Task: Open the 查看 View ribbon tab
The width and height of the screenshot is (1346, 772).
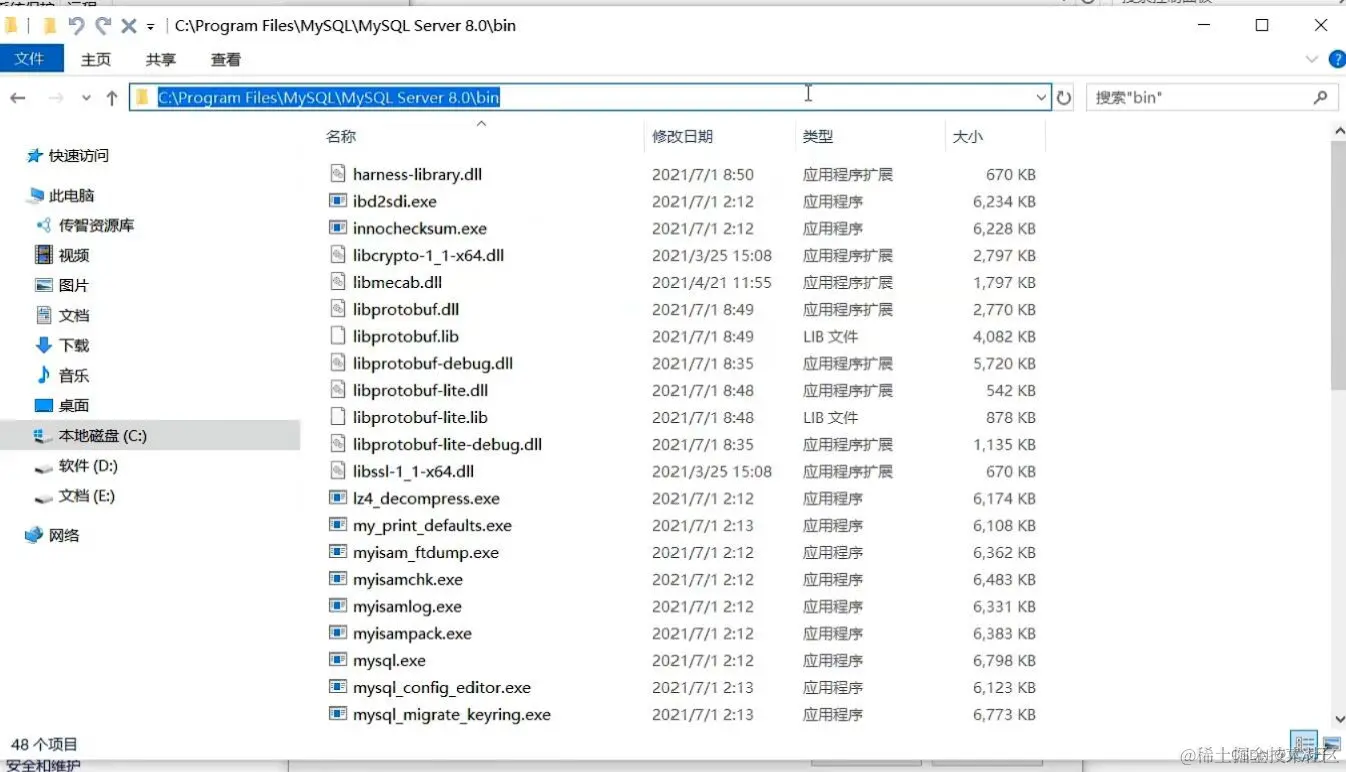Action: pyautogui.click(x=226, y=59)
